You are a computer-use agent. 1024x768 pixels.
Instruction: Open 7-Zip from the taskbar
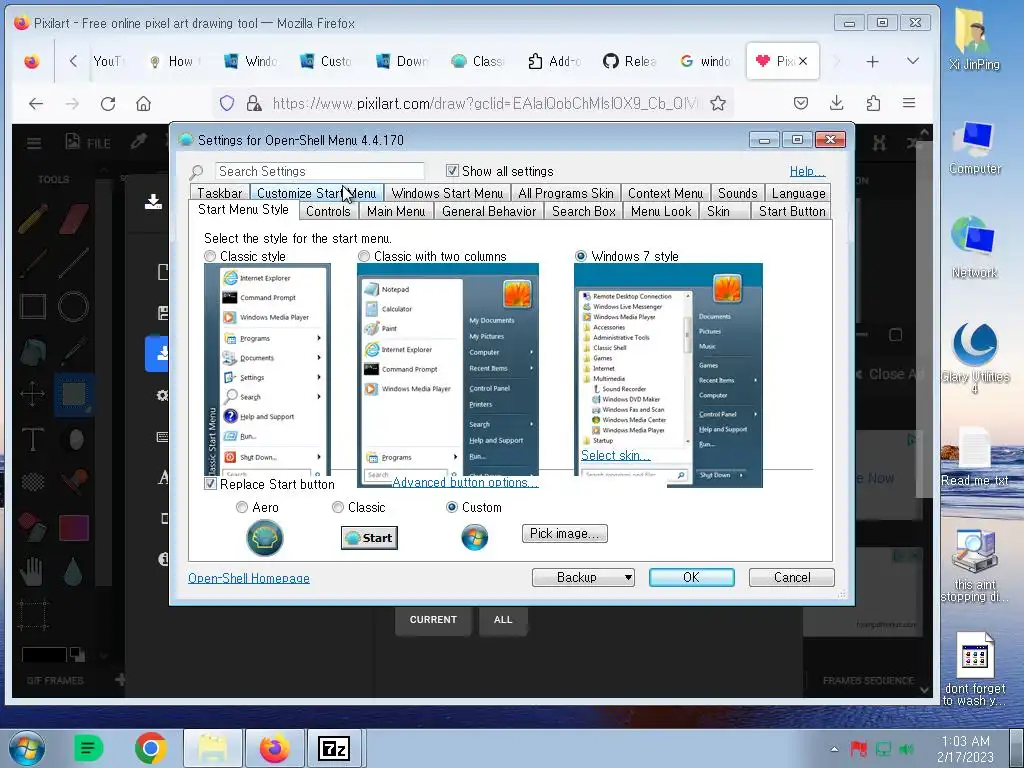click(334, 748)
